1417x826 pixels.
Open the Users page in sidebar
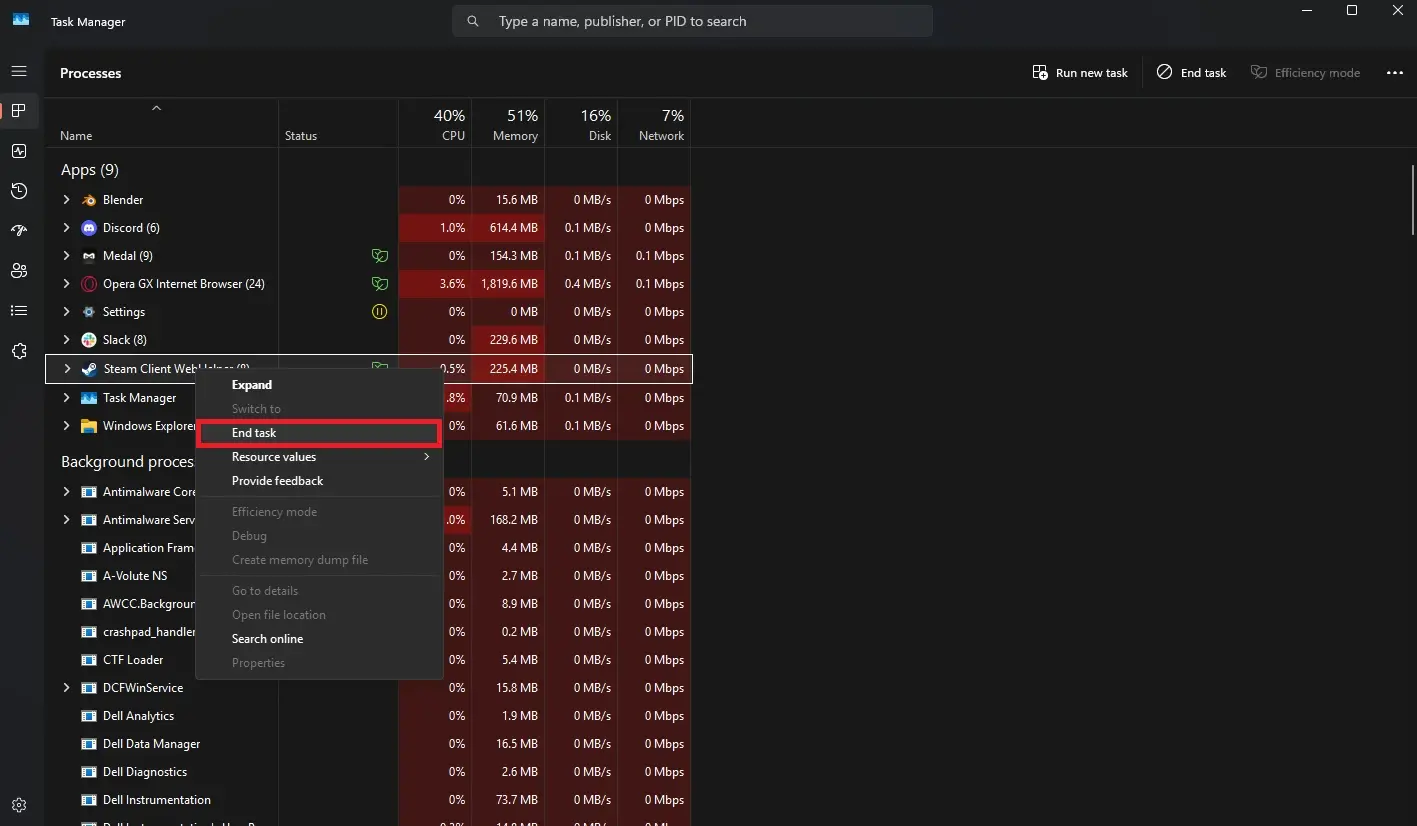18,271
